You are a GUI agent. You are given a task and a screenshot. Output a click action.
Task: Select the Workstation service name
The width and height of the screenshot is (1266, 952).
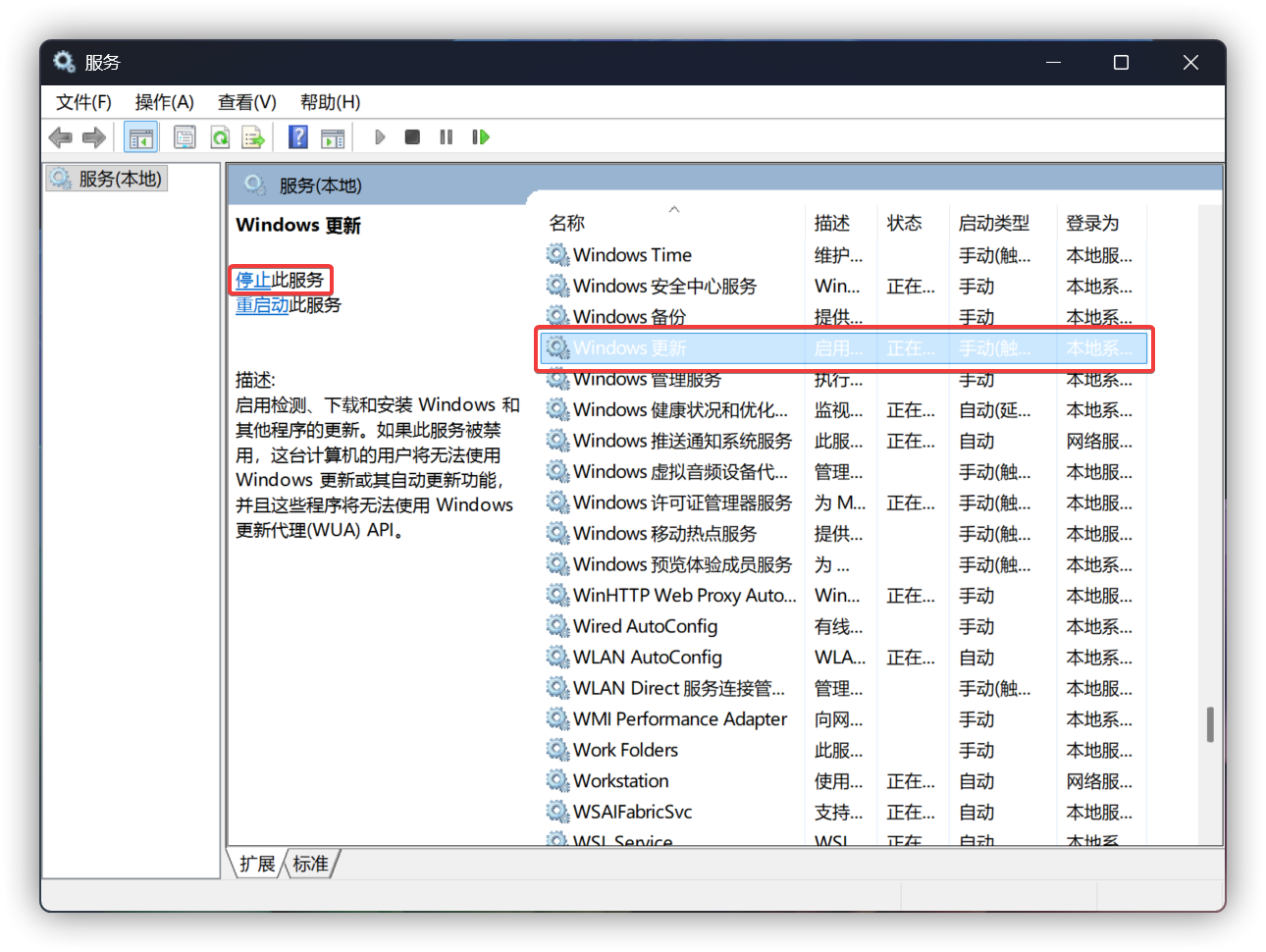[621, 780]
